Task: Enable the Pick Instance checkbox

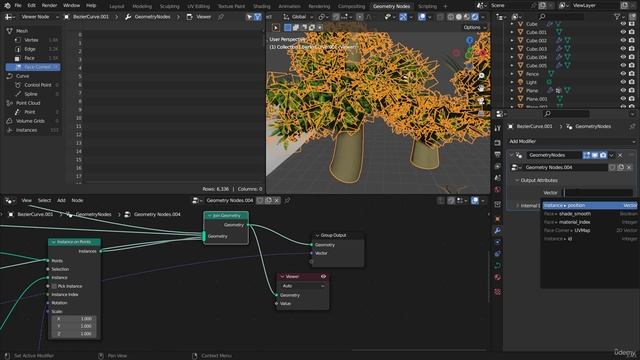Action: coord(54,286)
